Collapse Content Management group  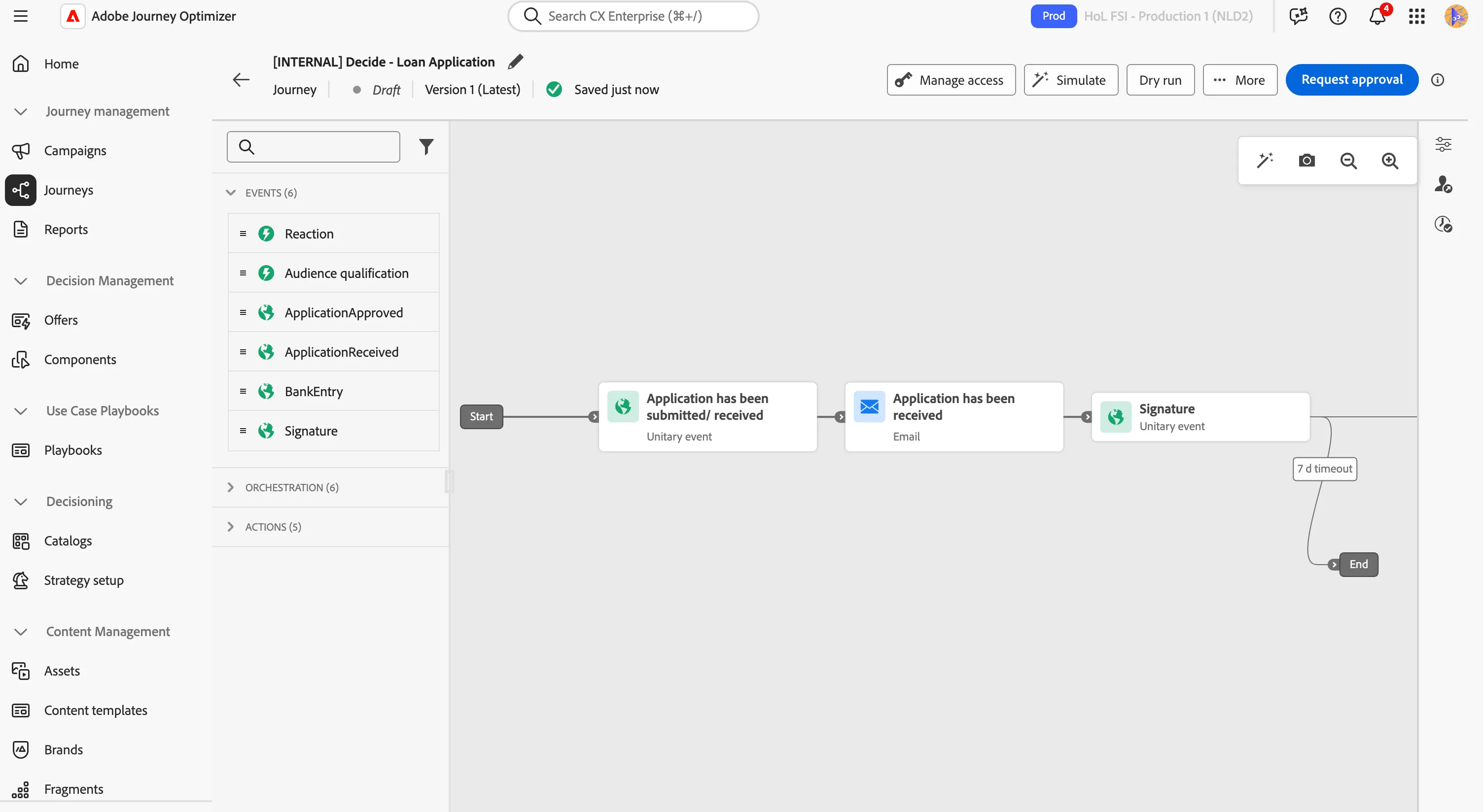[x=21, y=632]
